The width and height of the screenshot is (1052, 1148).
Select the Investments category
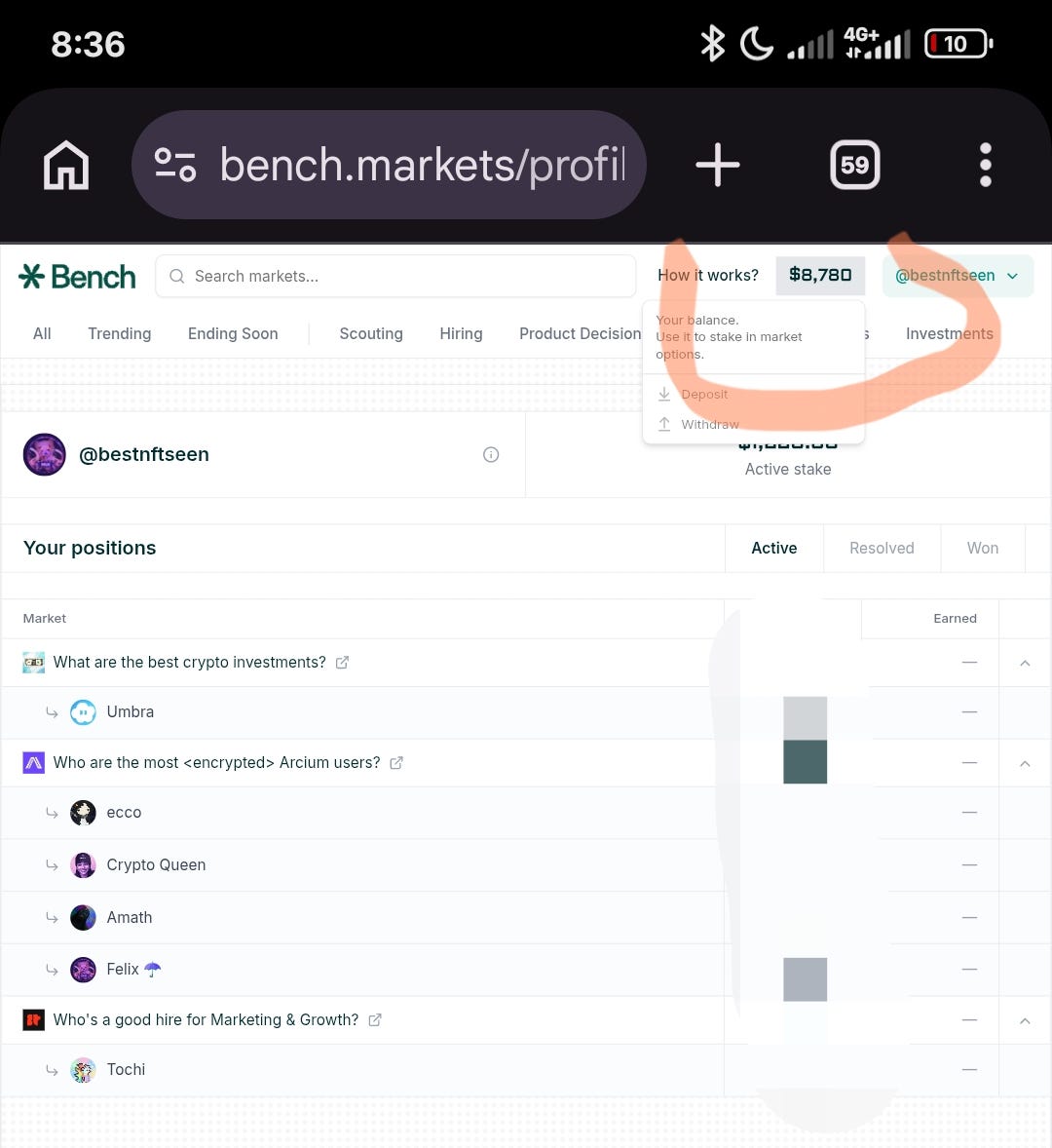[x=950, y=334]
